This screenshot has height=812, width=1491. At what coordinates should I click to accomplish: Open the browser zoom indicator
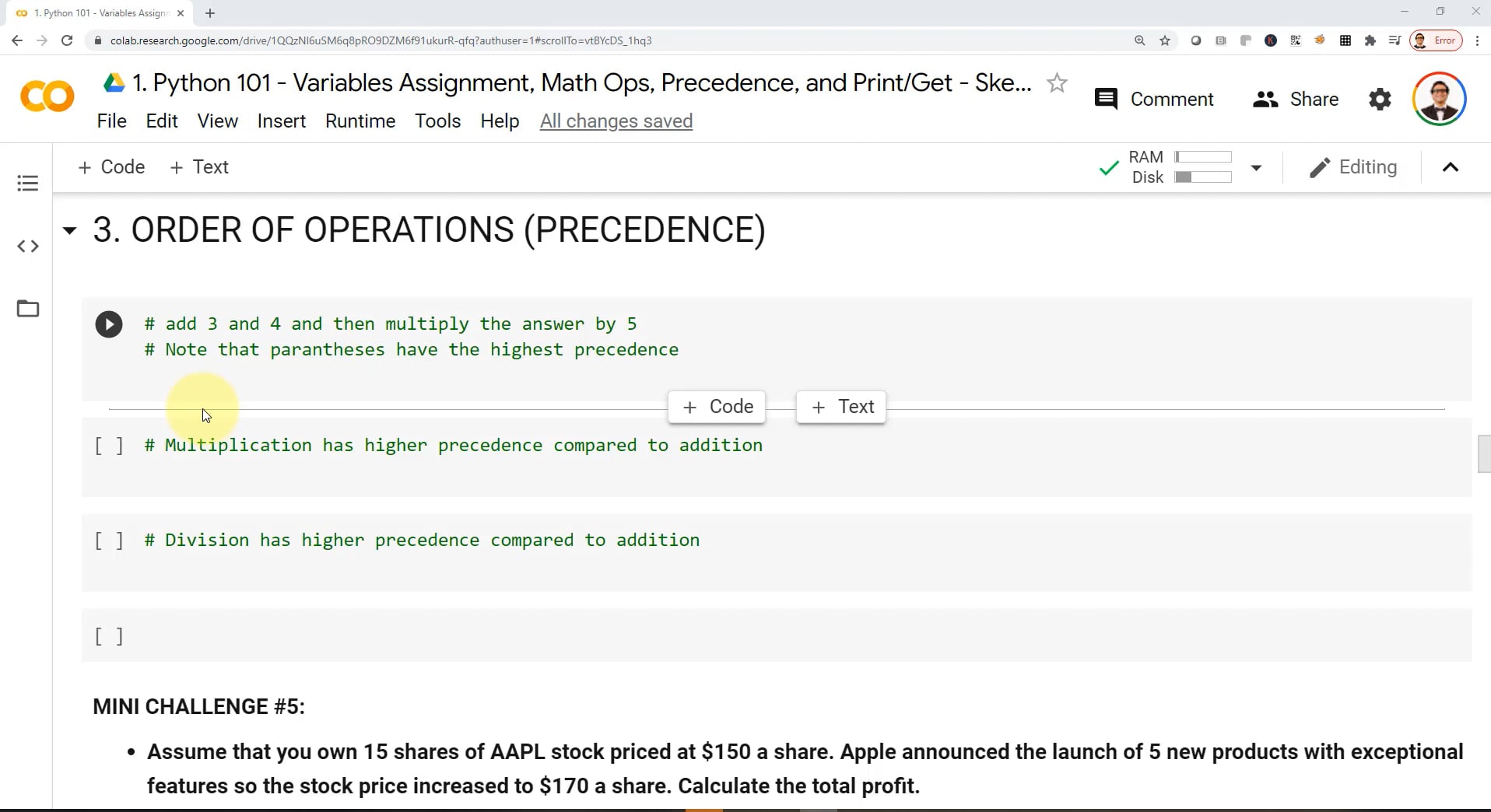[1140, 40]
